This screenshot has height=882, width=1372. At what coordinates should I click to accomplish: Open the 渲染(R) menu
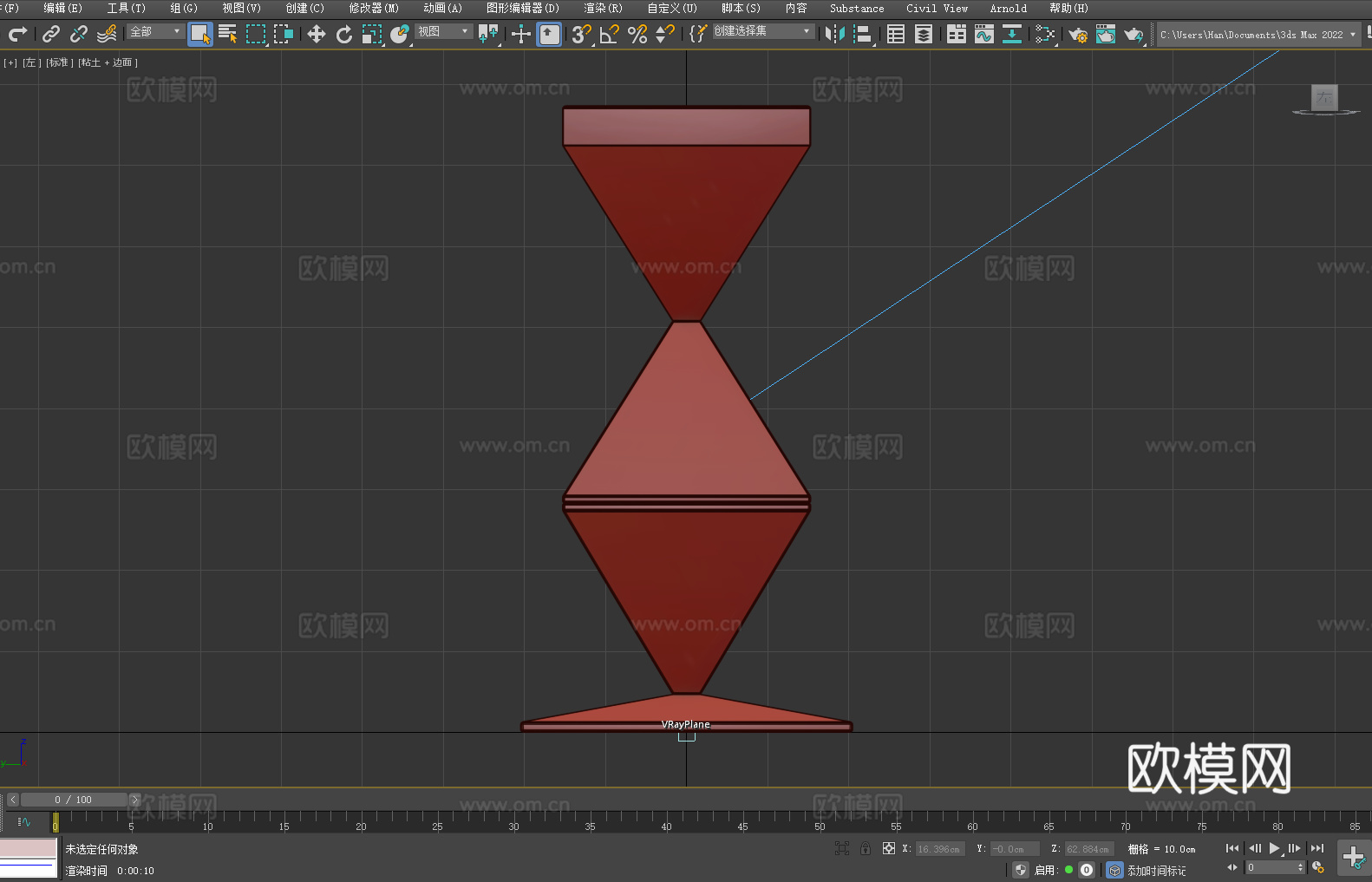tap(603, 8)
